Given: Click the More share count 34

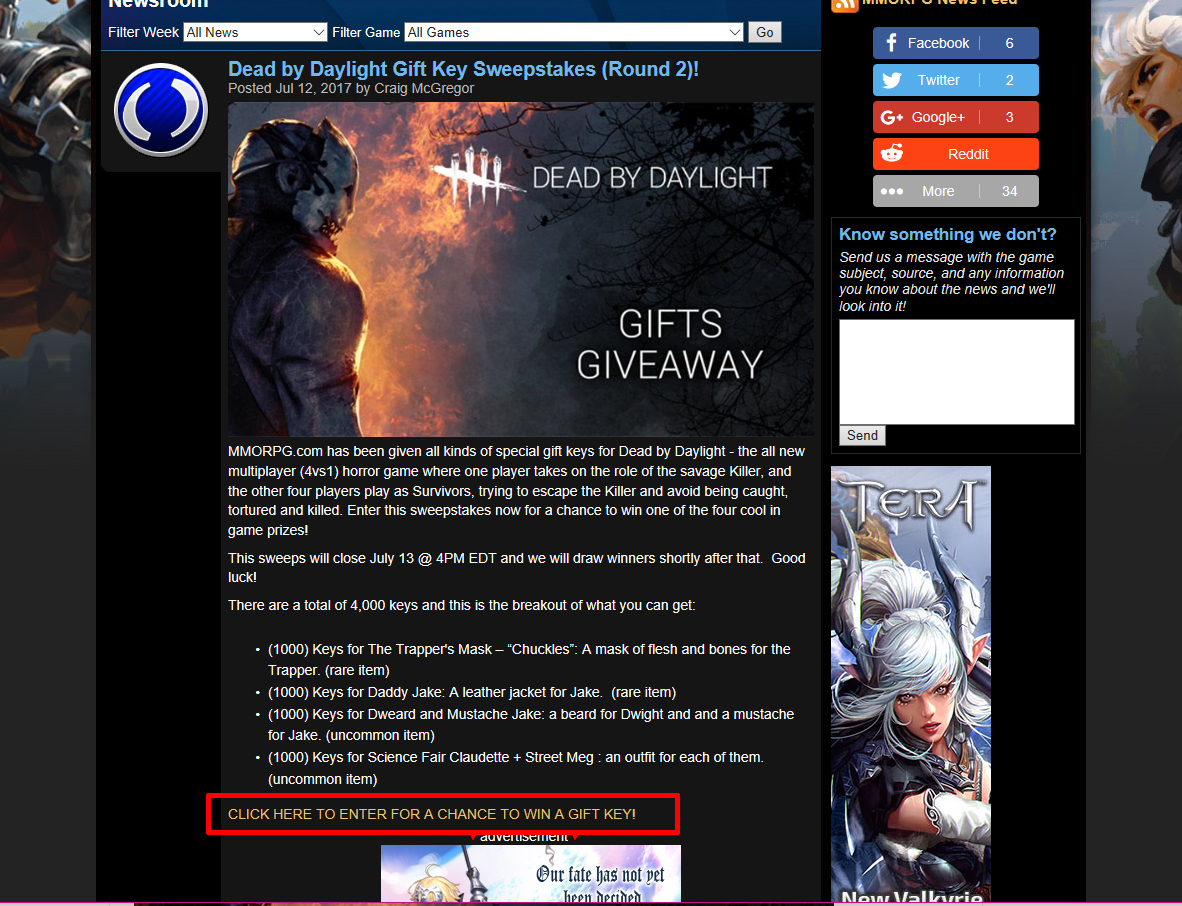Looking at the screenshot, I should click(1009, 191).
